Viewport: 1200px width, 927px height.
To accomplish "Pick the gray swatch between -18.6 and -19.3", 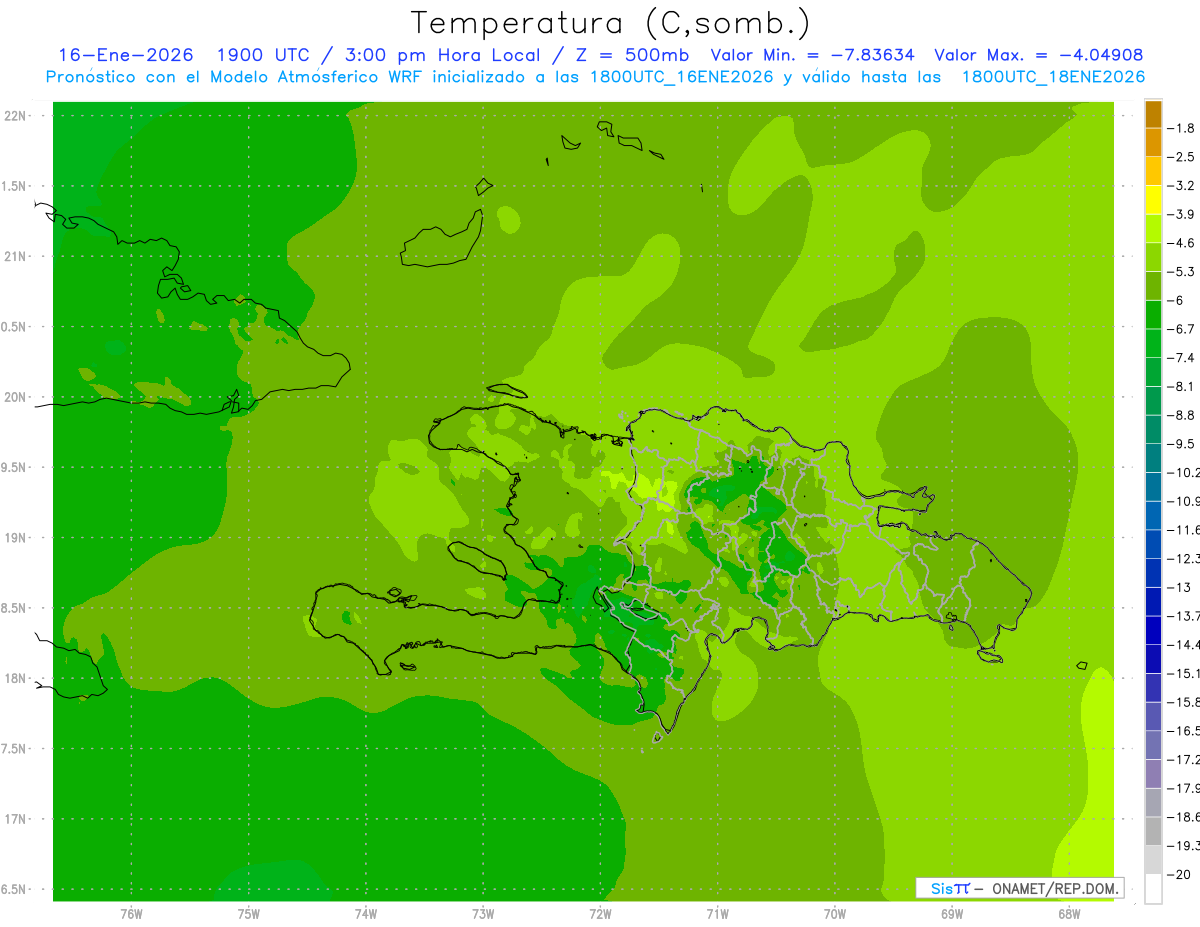I will point(1153,831).
